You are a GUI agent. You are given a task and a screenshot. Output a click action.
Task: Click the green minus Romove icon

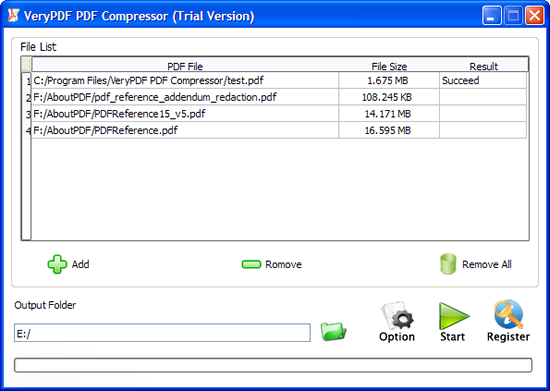click(x=251, y=264)
